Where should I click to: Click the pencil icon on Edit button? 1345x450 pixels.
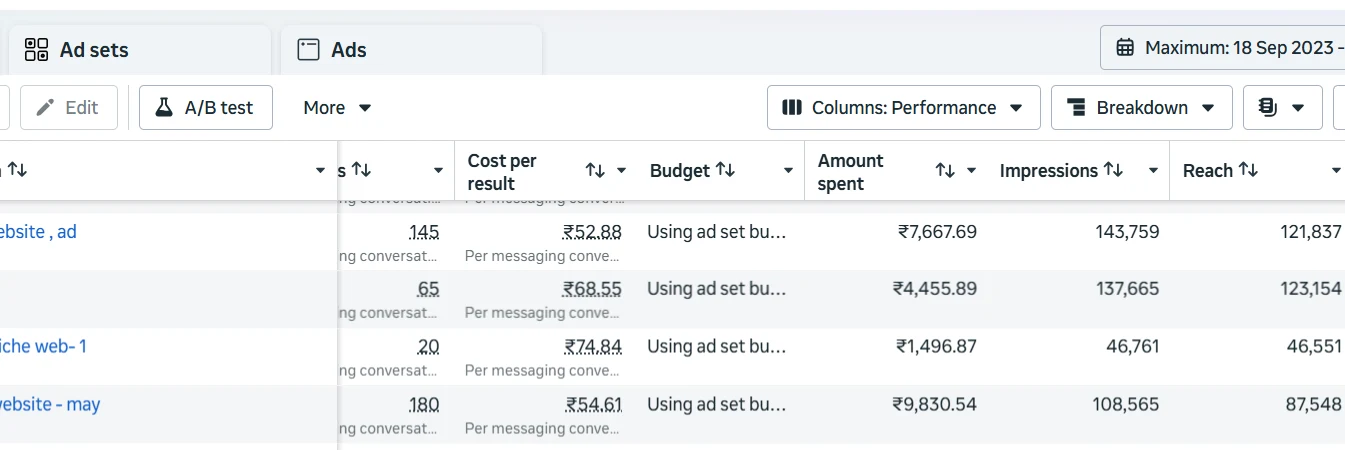[45, 107]
